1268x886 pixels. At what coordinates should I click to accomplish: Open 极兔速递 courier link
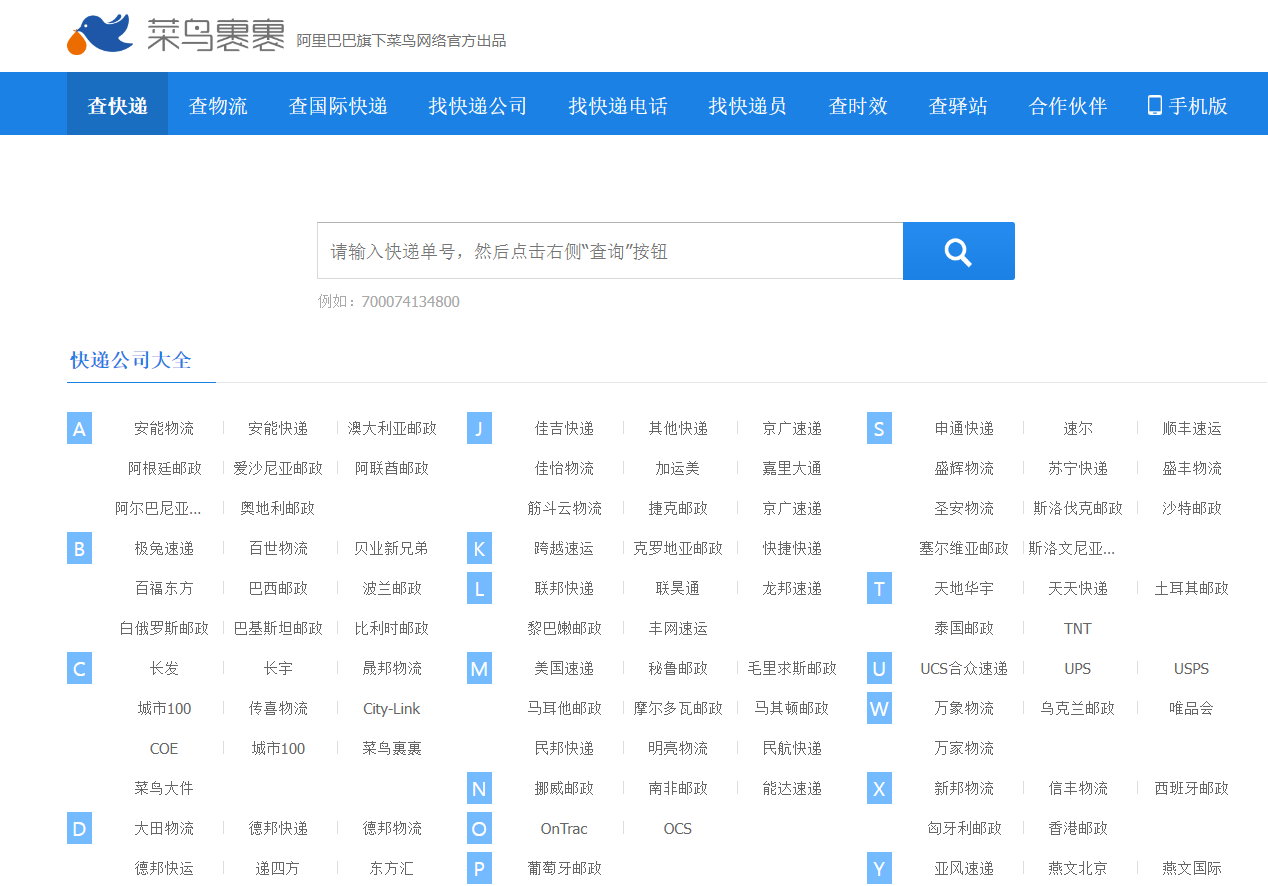[164, 548]
